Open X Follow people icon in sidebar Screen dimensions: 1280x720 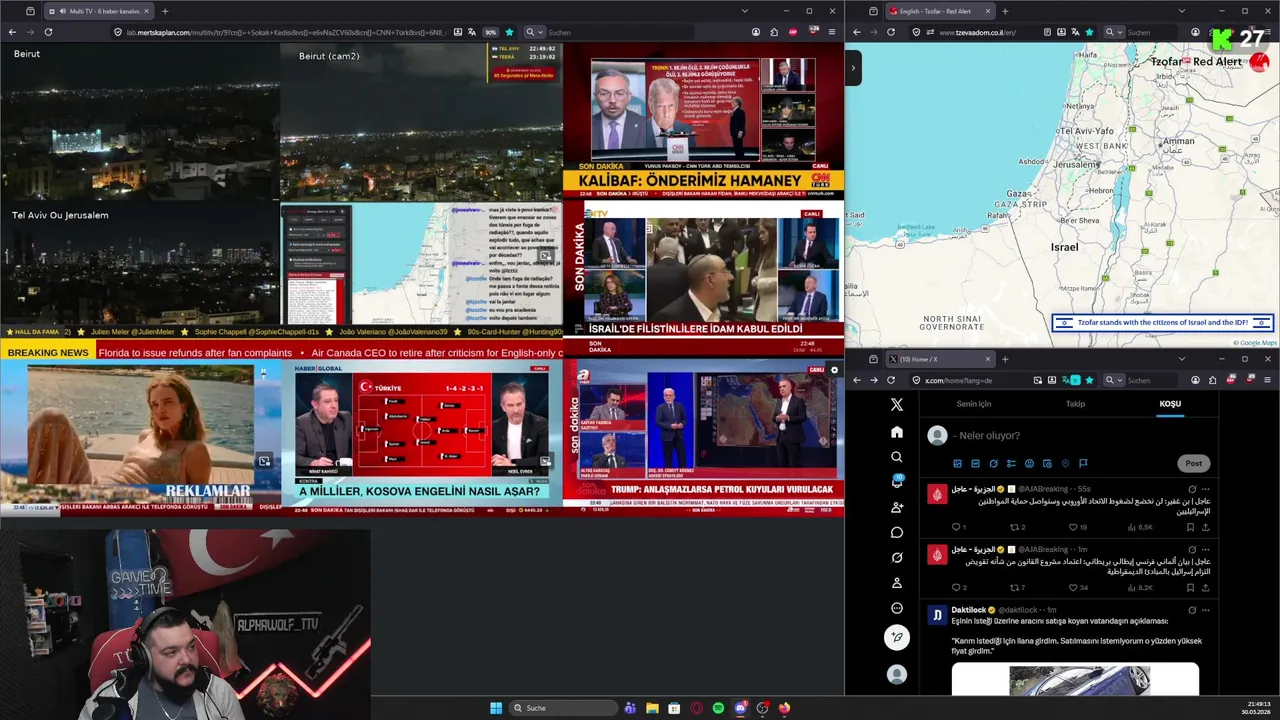point(897,507)
